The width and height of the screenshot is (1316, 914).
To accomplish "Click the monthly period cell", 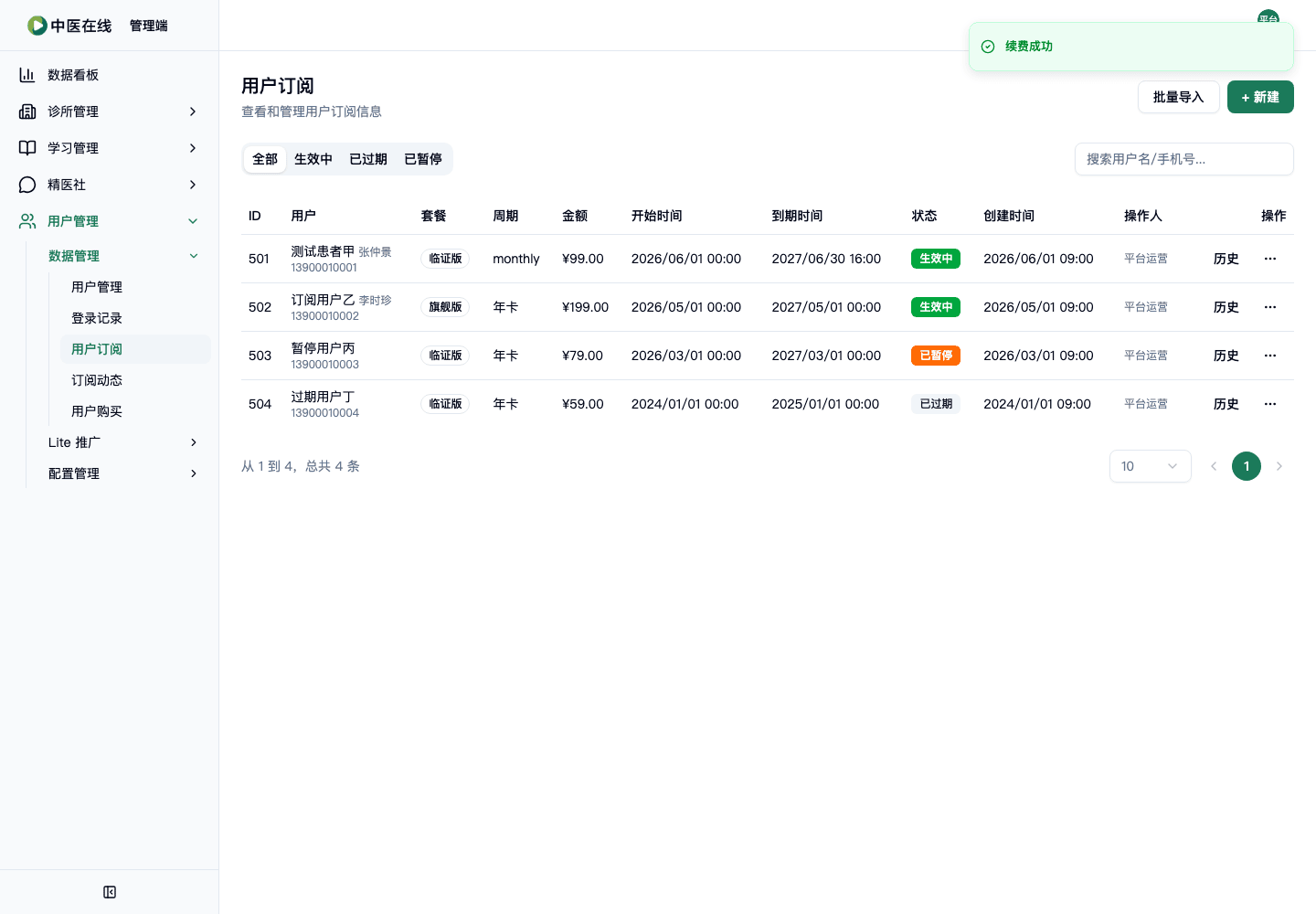I will [x=516, y=259].
